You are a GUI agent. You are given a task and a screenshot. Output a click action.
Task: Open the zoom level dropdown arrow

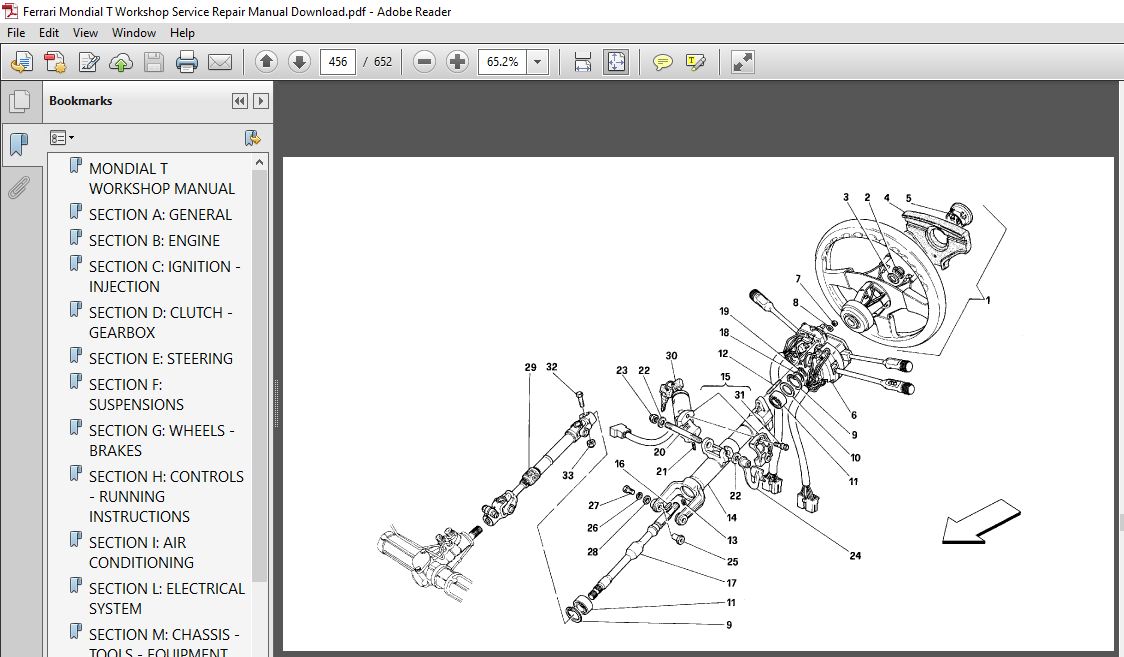(538, 62)
